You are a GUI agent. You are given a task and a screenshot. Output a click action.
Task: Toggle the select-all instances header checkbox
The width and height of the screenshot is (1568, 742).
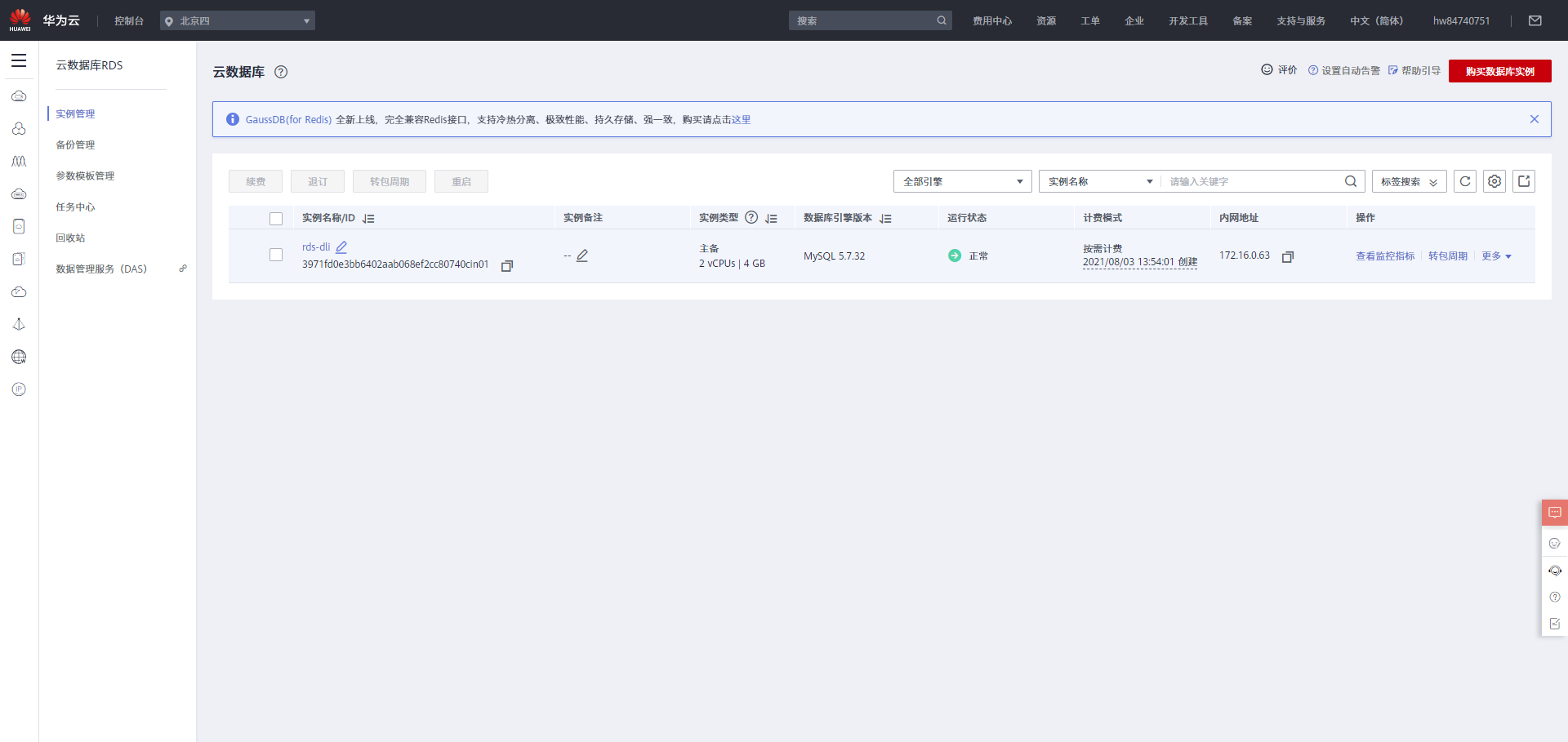click(x=276, y=219)
